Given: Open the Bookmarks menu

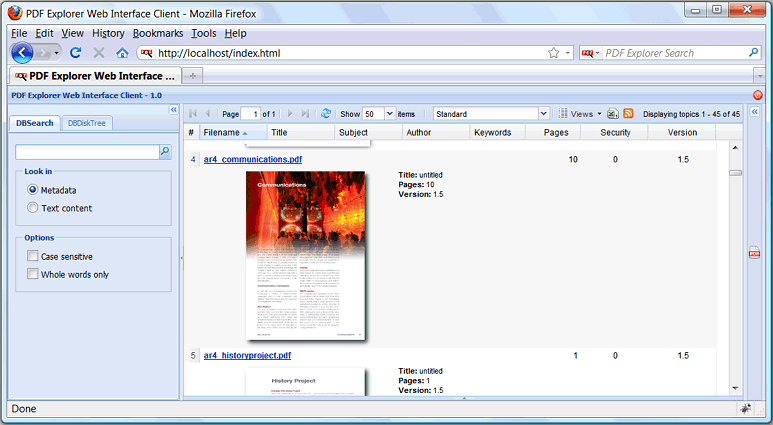Looking at the screenshot, I should click(x=158, y=33).
